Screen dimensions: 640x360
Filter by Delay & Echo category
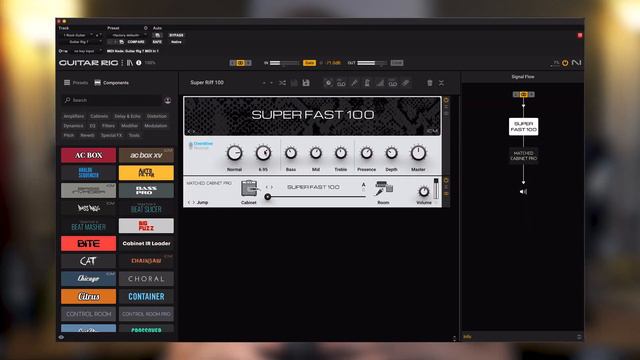click(127, 116)
